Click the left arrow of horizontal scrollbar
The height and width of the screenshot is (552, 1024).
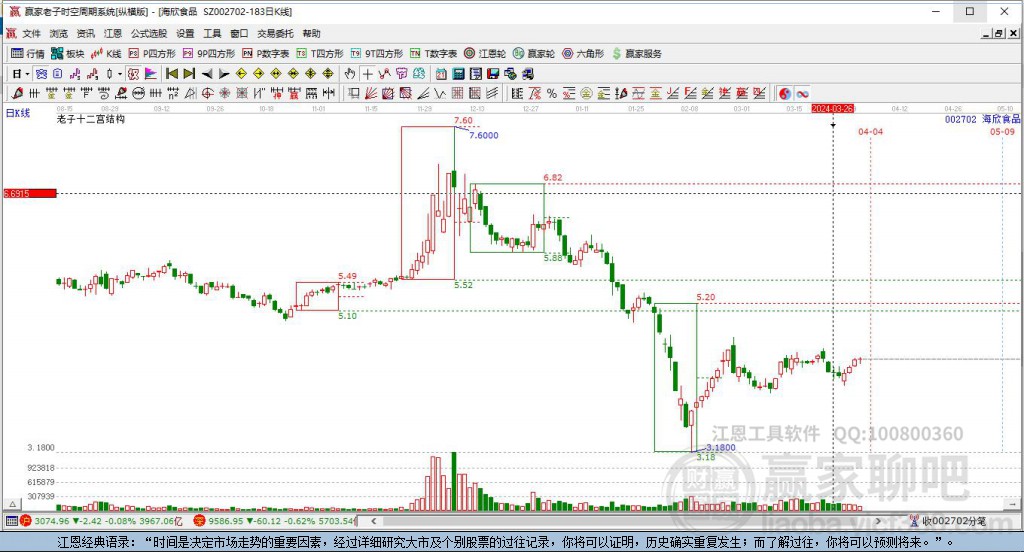coord(374,521)
